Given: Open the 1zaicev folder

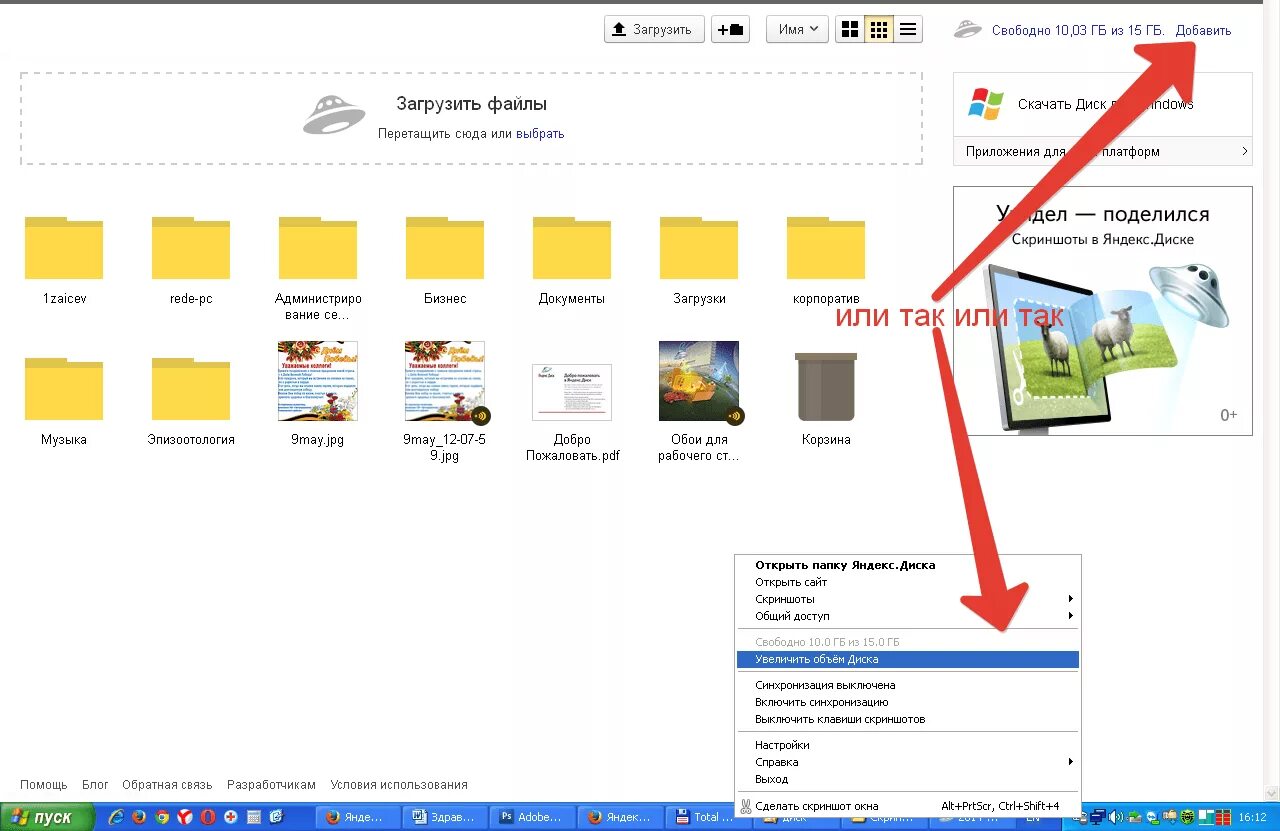Looking at the screenshot, I should click(64, 248).
